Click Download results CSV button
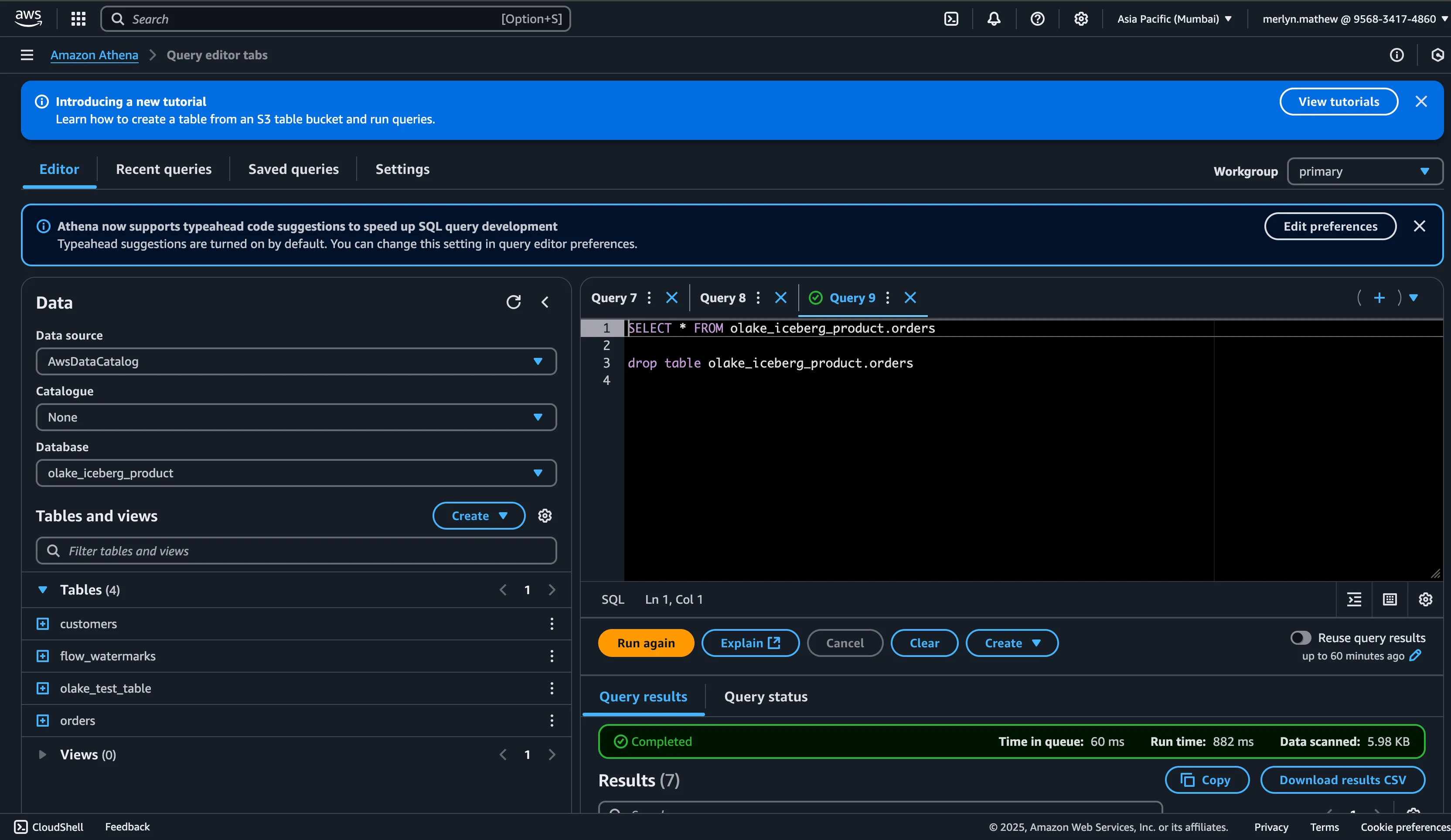1451x840 pixels. 1342,780
